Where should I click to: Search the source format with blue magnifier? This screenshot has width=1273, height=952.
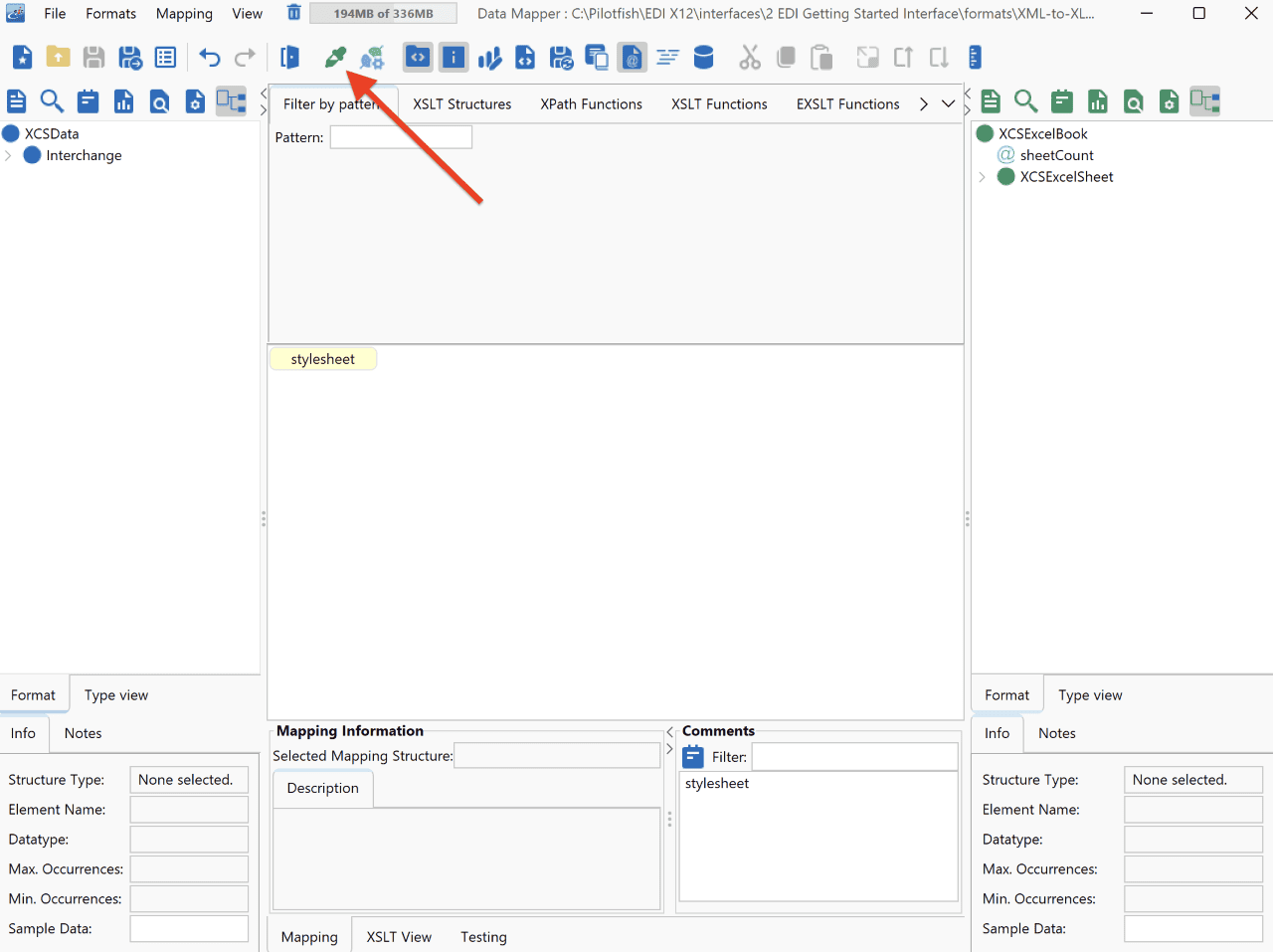(x=52, y=101)
